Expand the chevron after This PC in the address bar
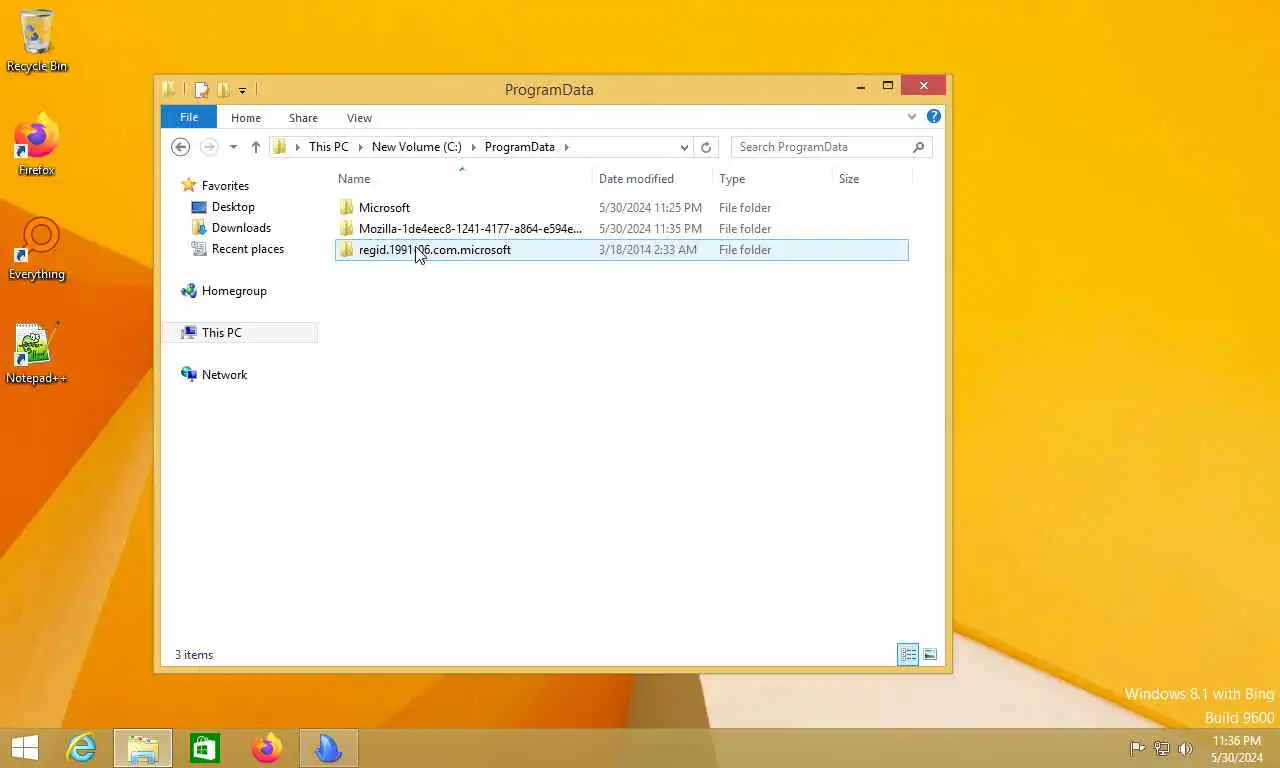The image size is (1280, 768). tap(360, 147)
